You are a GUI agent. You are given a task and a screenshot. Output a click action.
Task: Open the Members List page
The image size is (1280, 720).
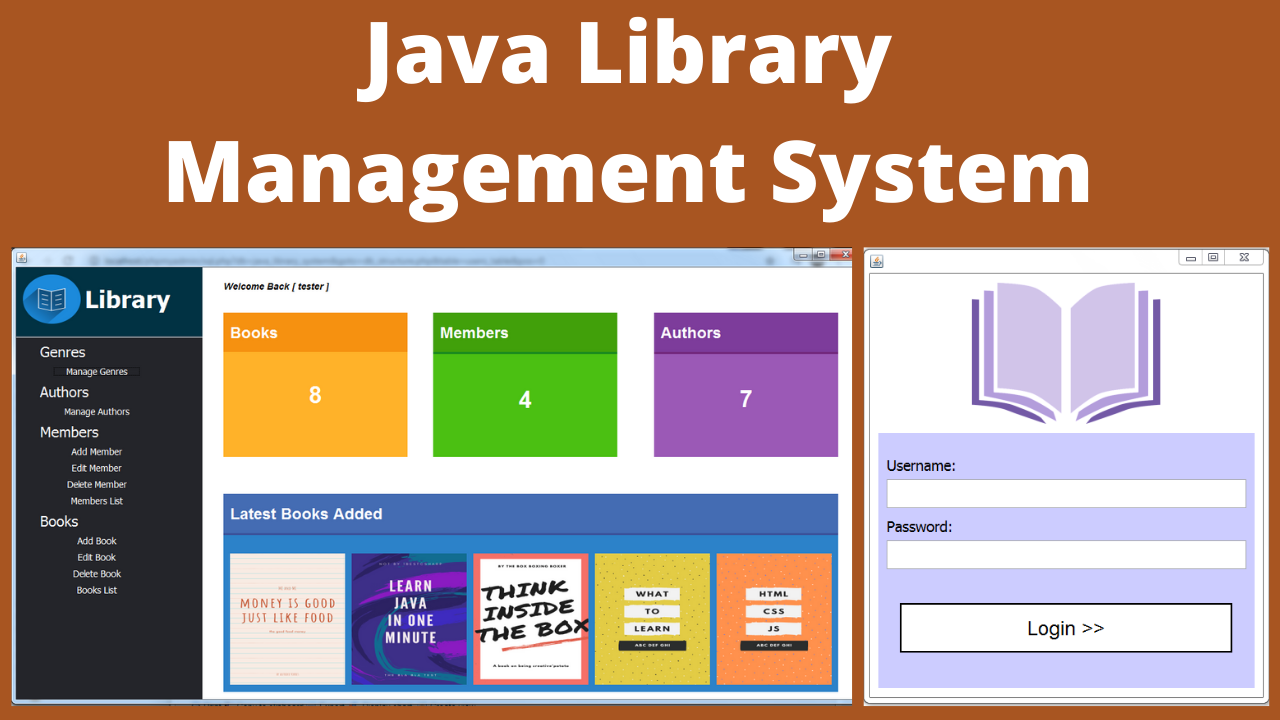(x=96, y=501)
